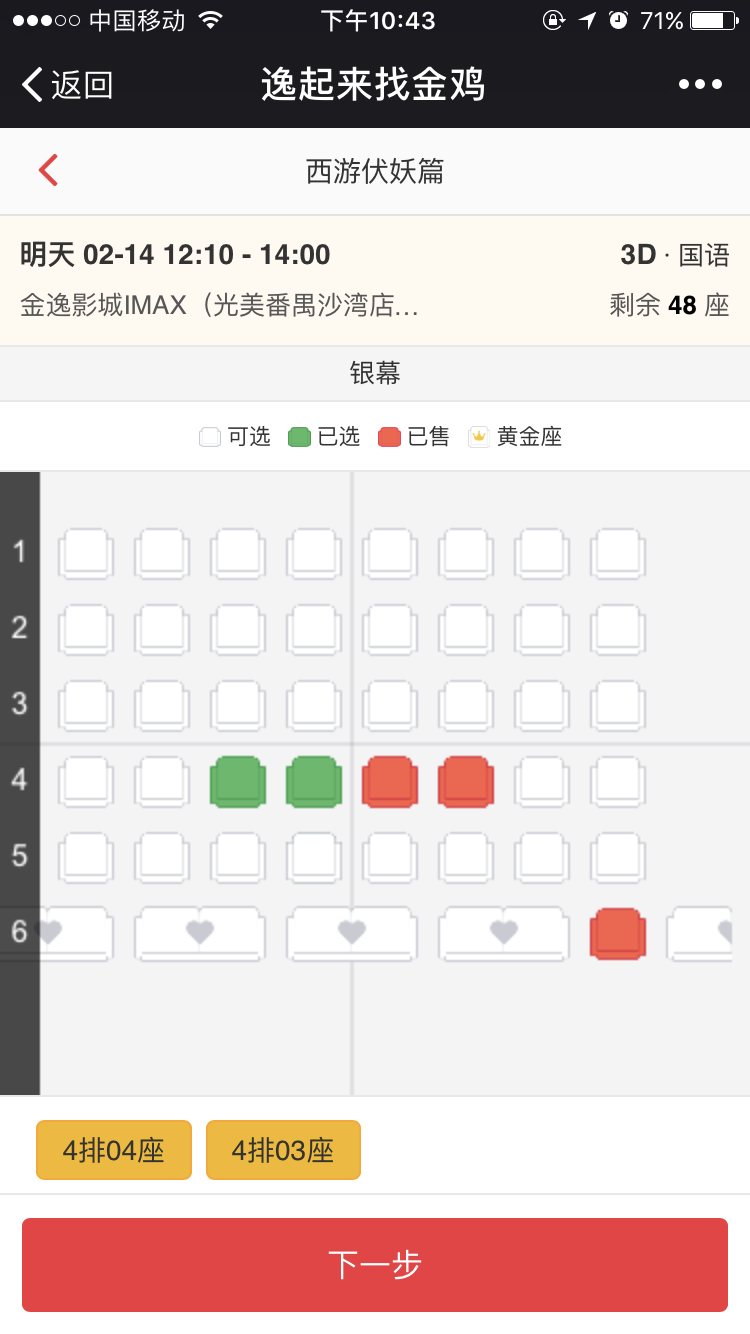Tap the 黄金座 crown legend icon
The height and width of the screenshot is (1334, 750).
tap(479, 437)
